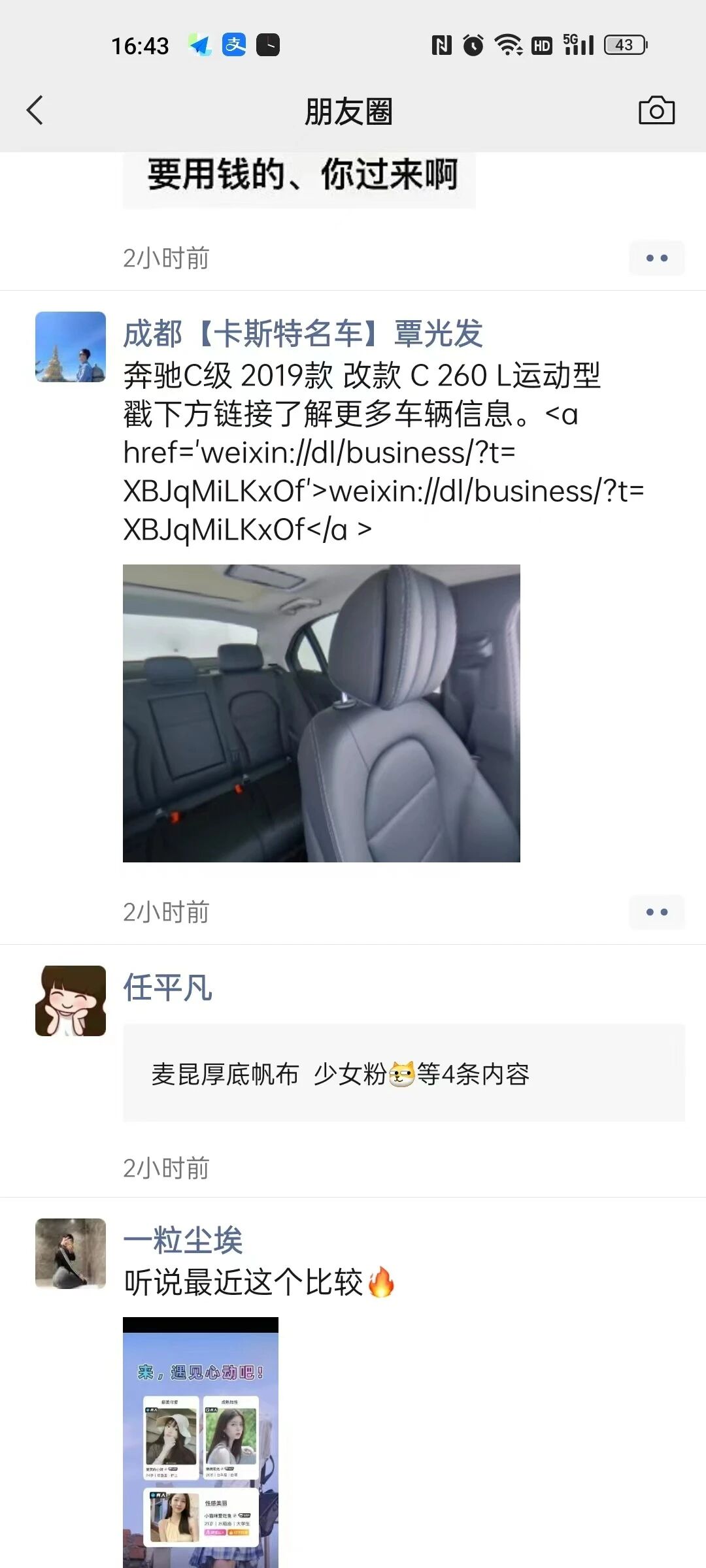Viewport: 706px width, 1568px height.
Task: Open 一粒尘埃's profile avatar
Action: [x=71, y=1253]
